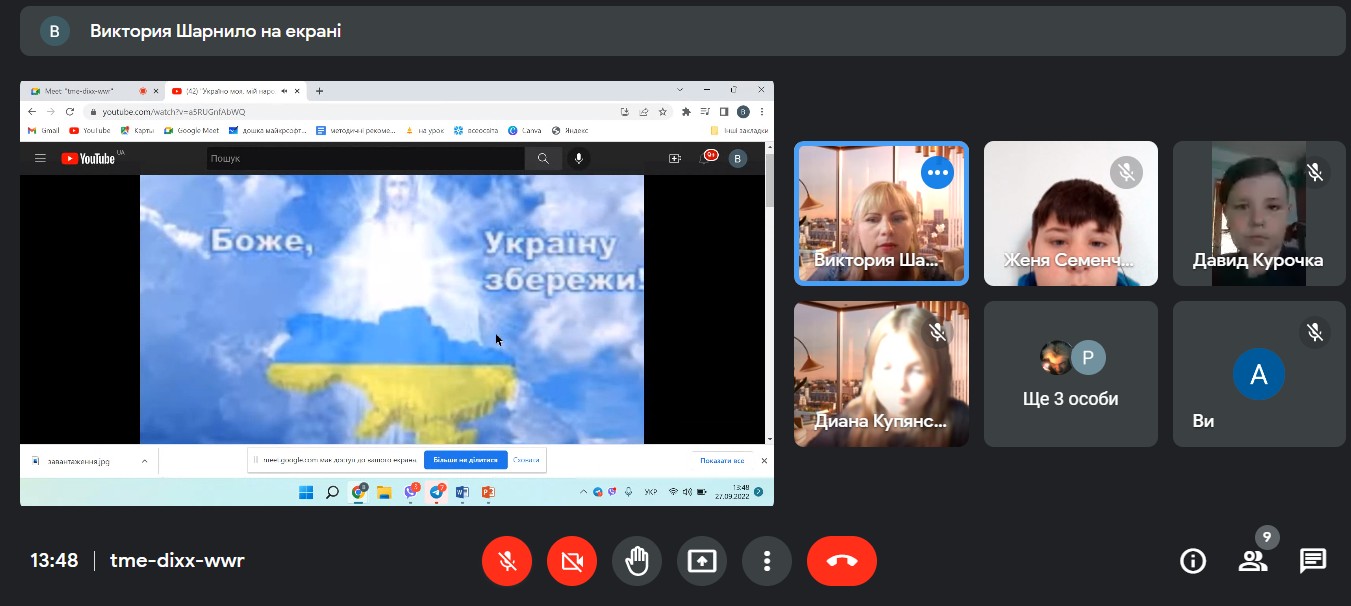Show the participants list with badge 9
This screenshot has height=606, width=1351.
pos(1253,561)
